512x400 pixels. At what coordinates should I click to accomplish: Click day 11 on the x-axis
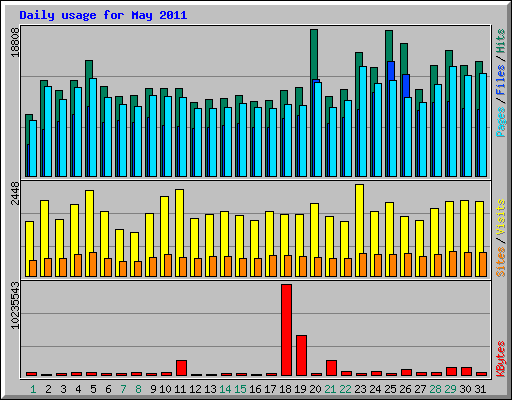point(180,389)
